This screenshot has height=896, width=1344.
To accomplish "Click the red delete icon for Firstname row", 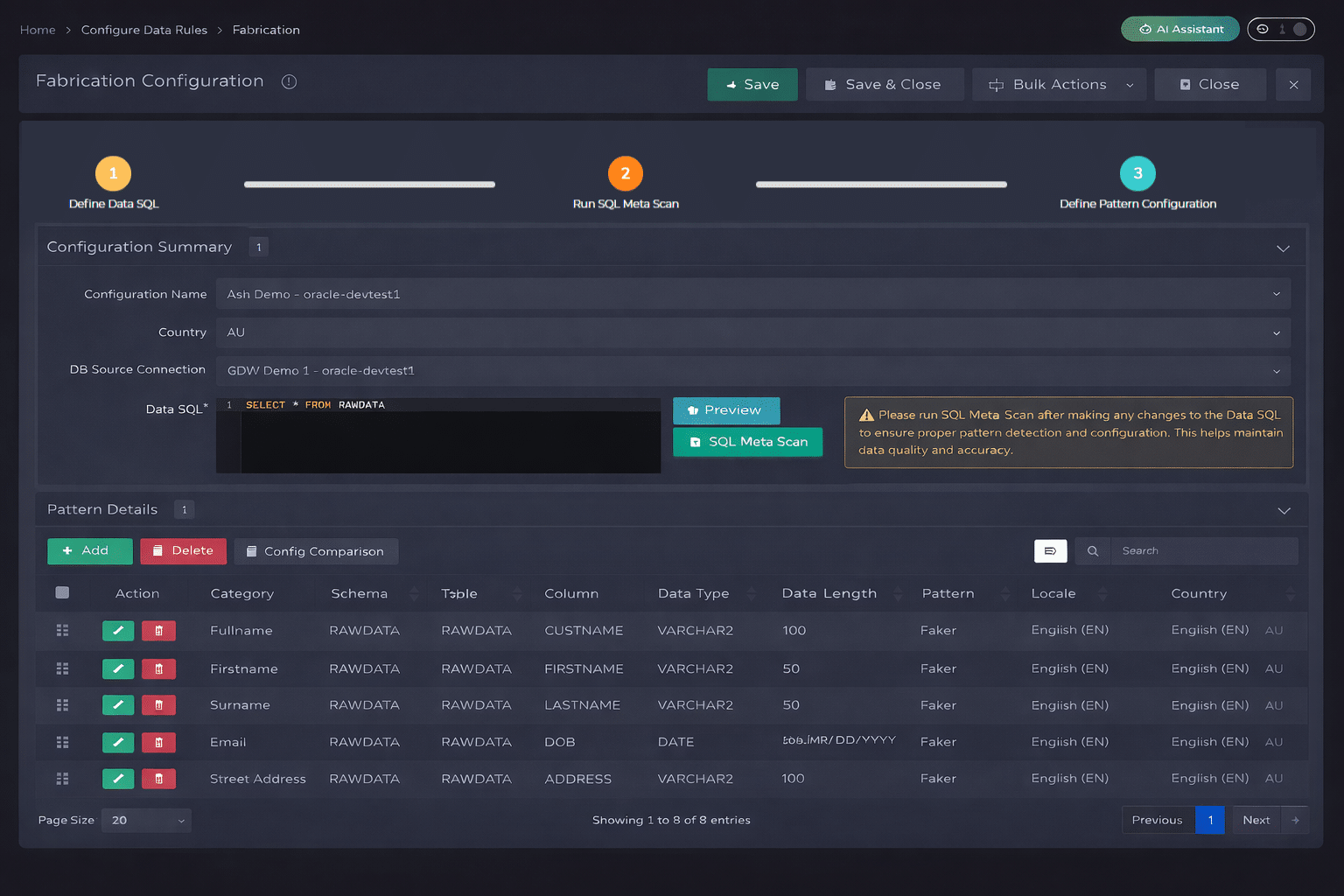I will coord(158,668).
